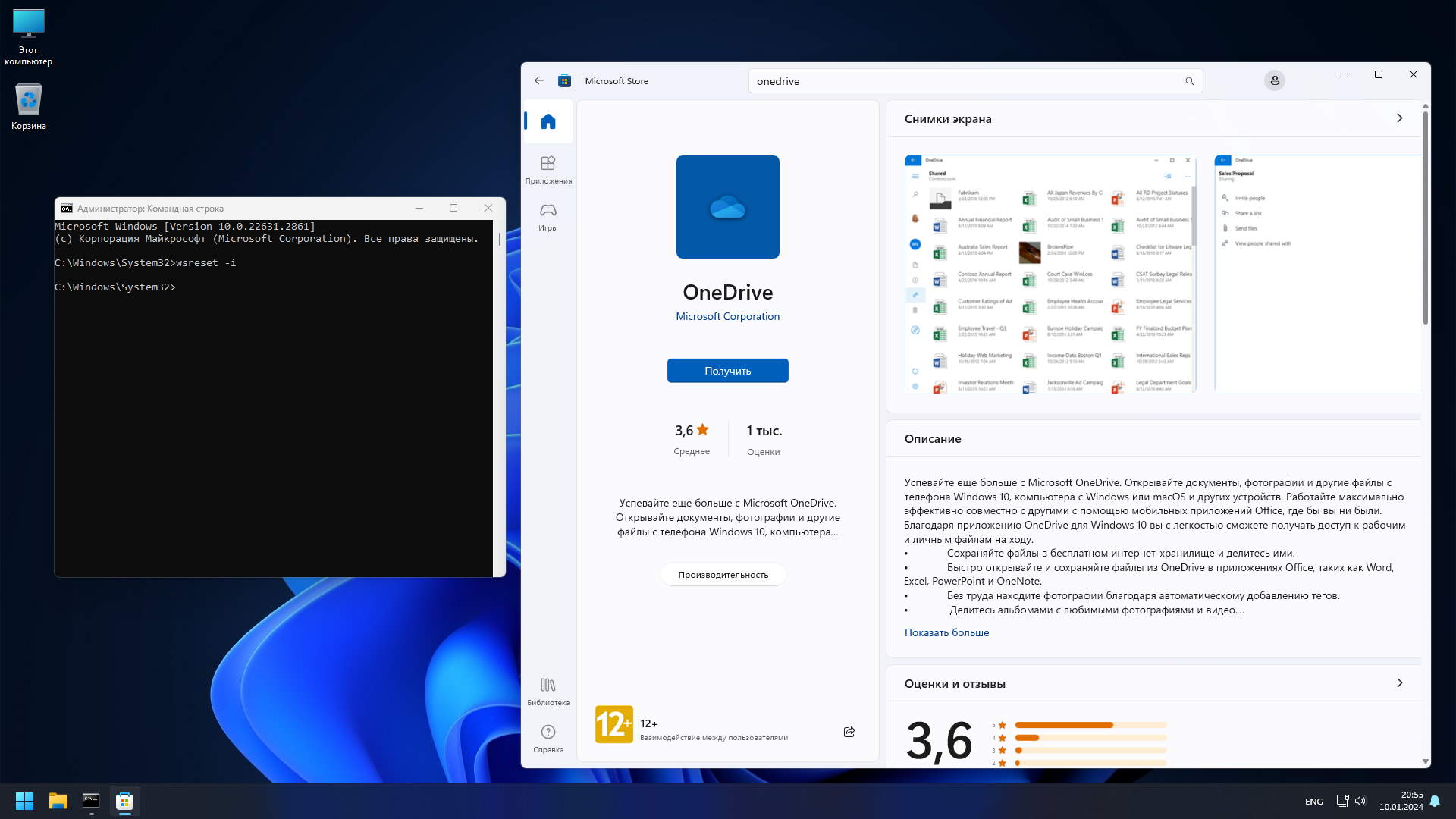Open the first OneDrive screenshot thumbnail
Image resolution: width=1456 pixels, height=819 pixels.
coord(1050,274)
